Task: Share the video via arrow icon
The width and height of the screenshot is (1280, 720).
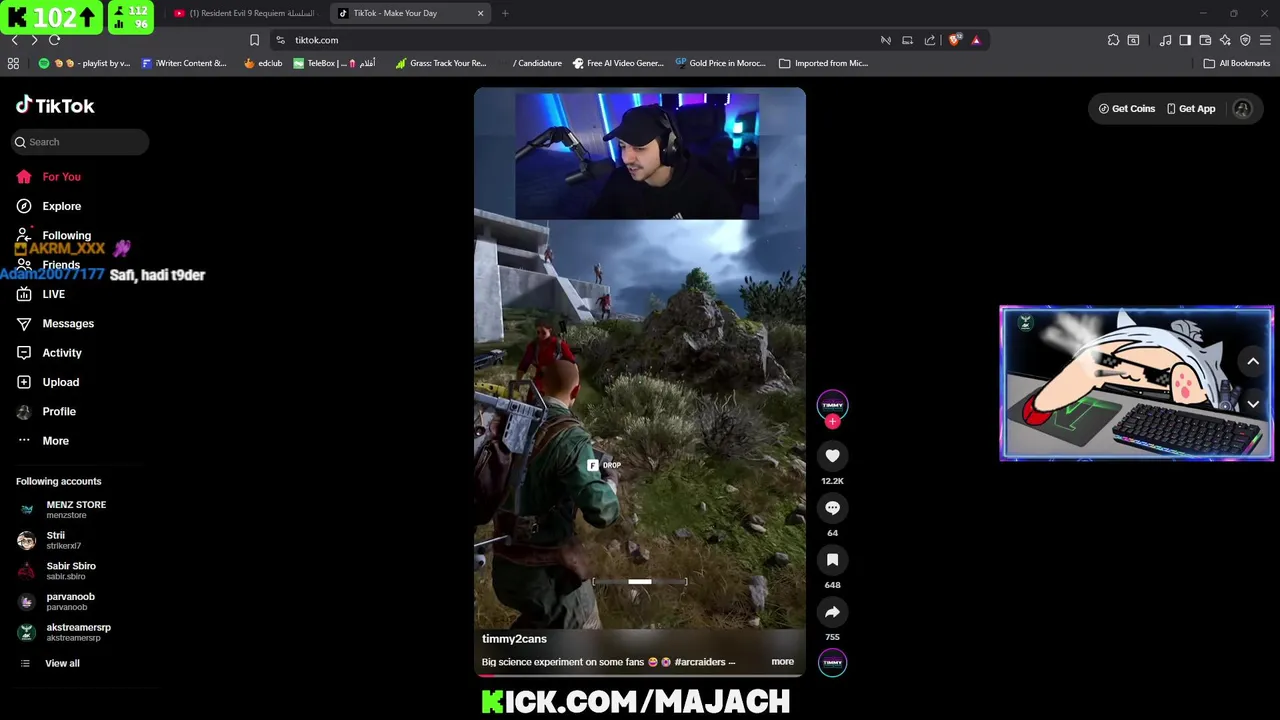Action: pyautogui.click(x=832, y=612)
